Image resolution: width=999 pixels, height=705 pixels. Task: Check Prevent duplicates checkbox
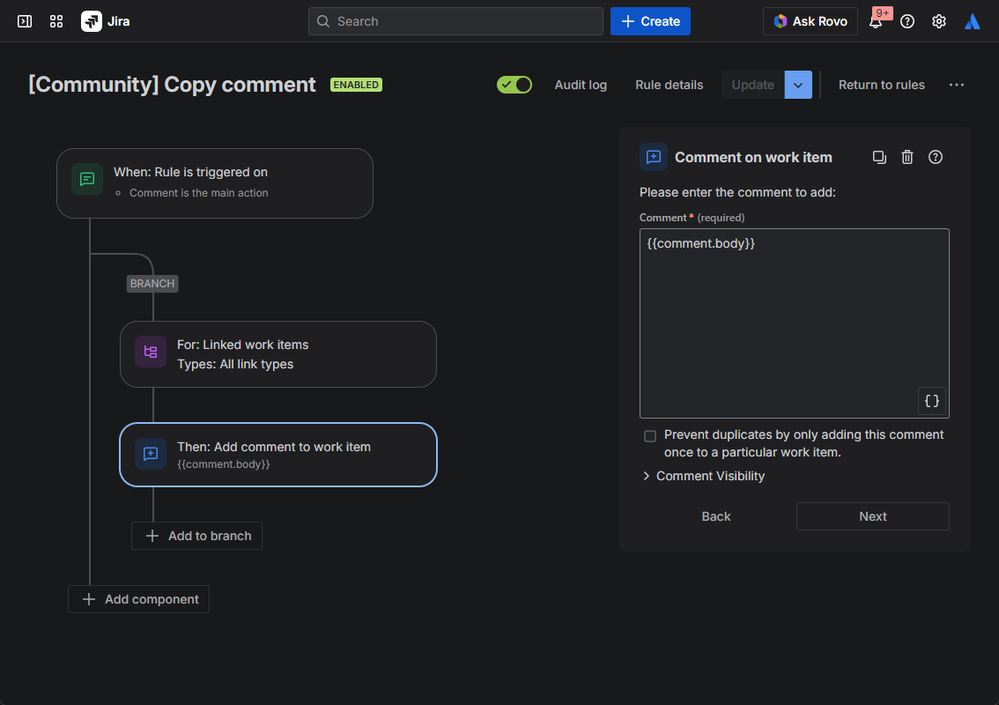(x=650, y=436)
